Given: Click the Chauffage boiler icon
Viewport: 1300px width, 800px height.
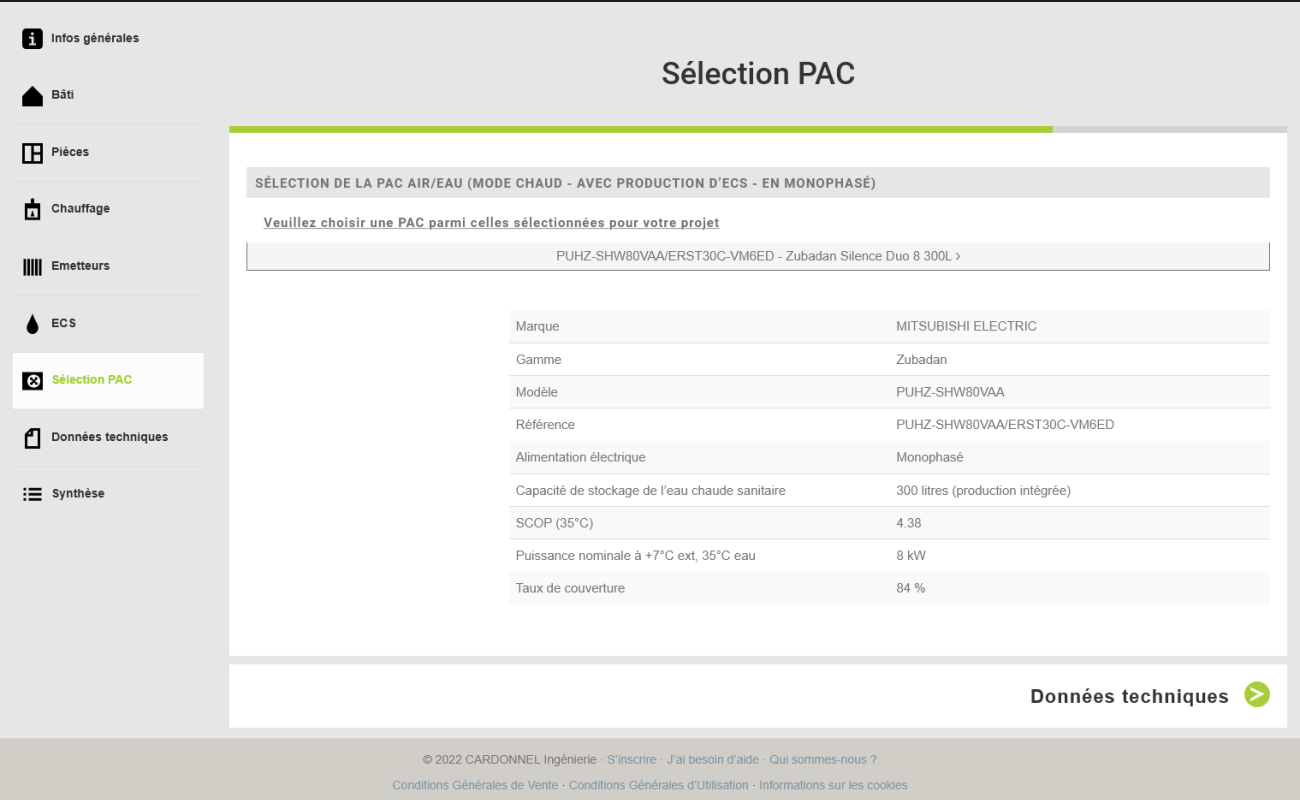Looking at the screenshot, I should point(33,210).
